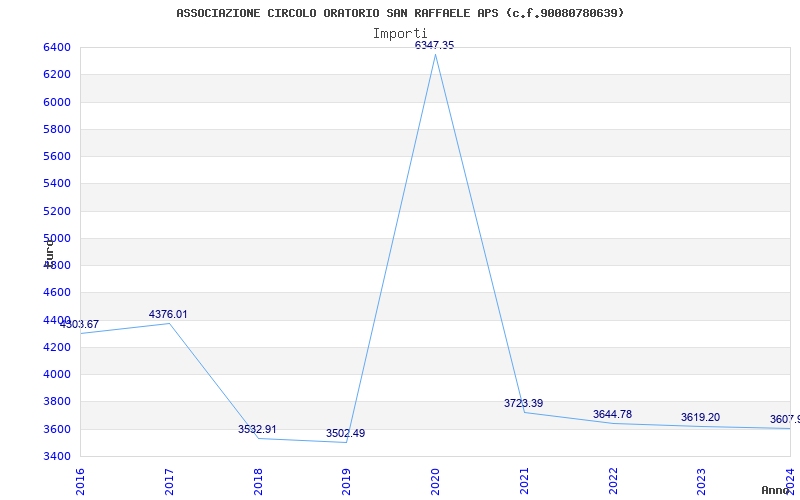Click the y-axis value 6000
This screenshot has width=800, height=500.
(x=57, y=102)
